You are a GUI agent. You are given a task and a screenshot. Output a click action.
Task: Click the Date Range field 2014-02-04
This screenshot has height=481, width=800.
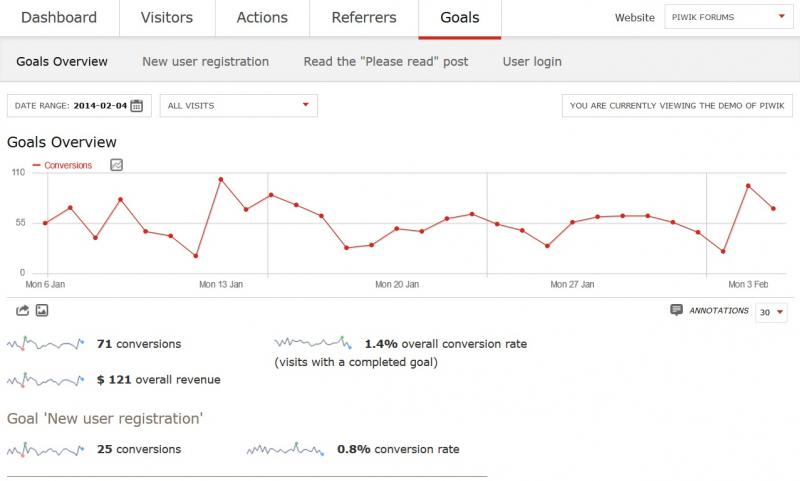click(x=79, y=106)
